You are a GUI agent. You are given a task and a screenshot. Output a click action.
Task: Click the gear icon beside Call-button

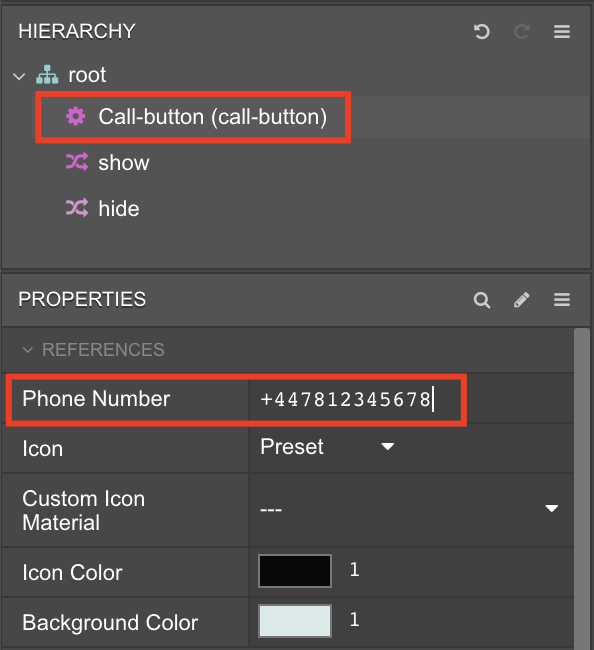tap(76, 116)
